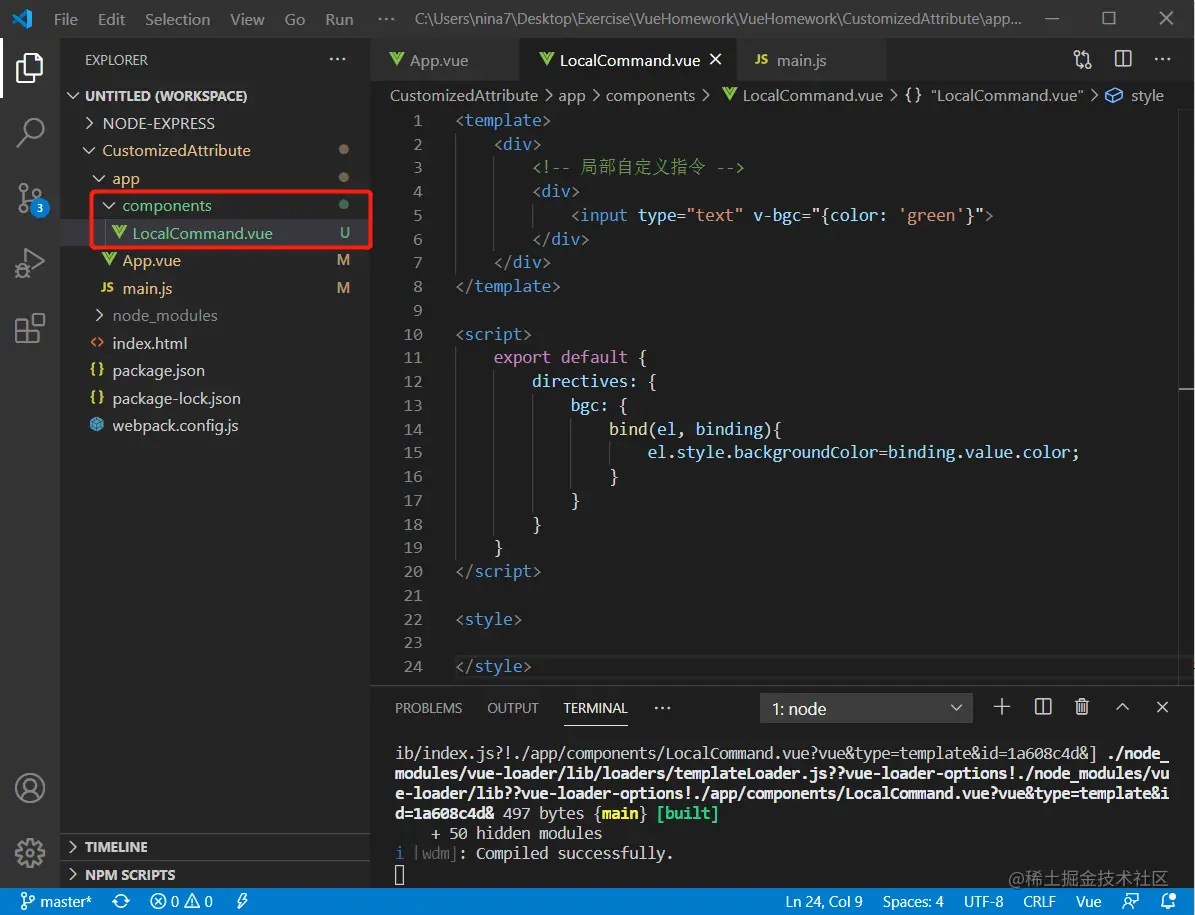Open the Selection menu
The width and height of the screenshot is (1195, 915).
(x=178, y=19)
